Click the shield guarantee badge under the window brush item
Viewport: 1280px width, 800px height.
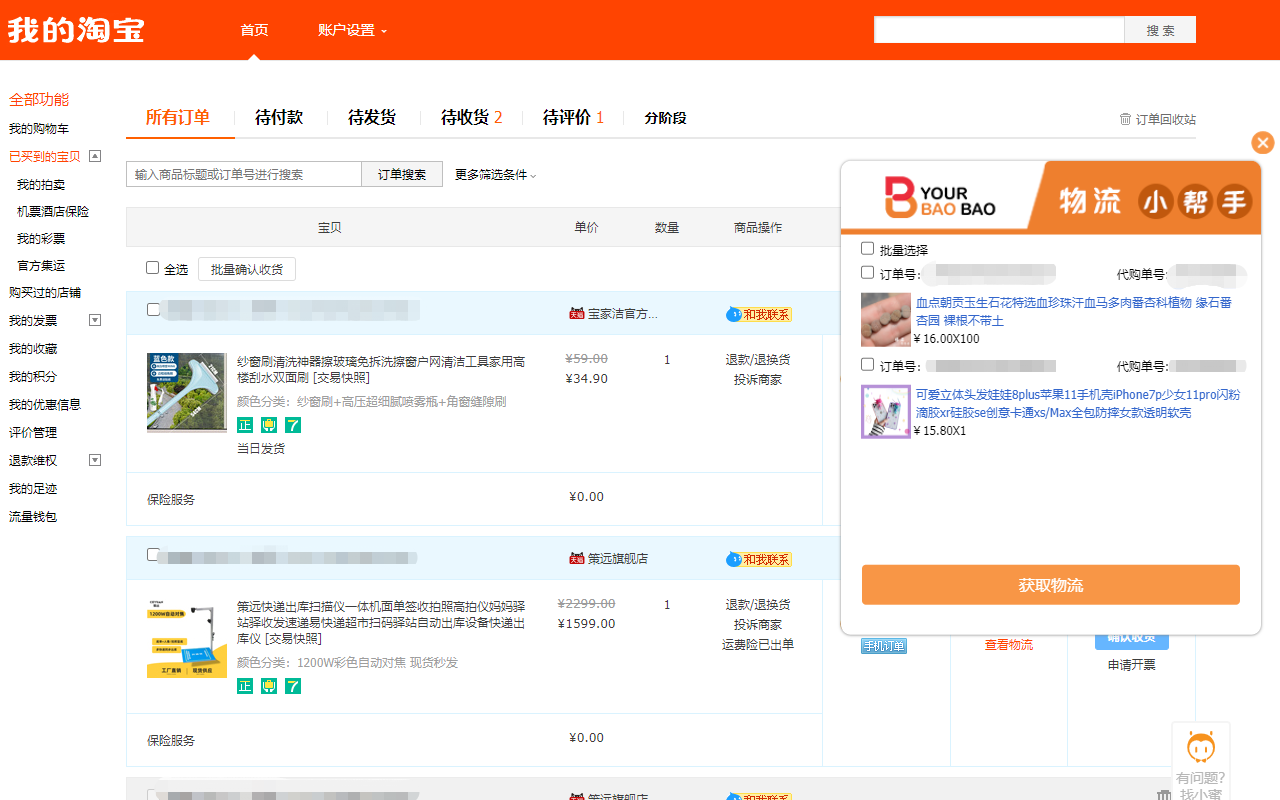269,425
